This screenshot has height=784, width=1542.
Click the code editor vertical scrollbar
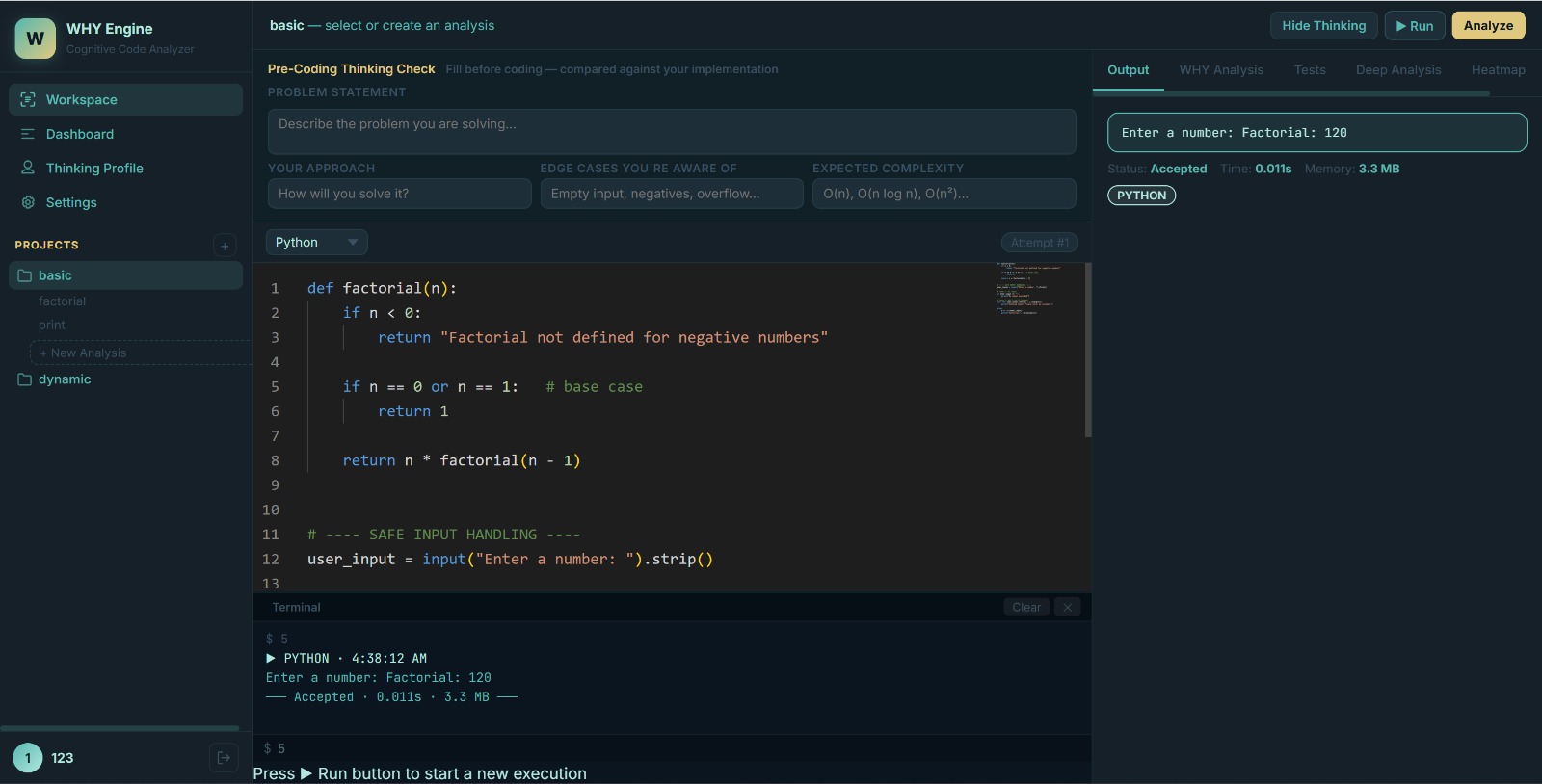click(1088, 351)
